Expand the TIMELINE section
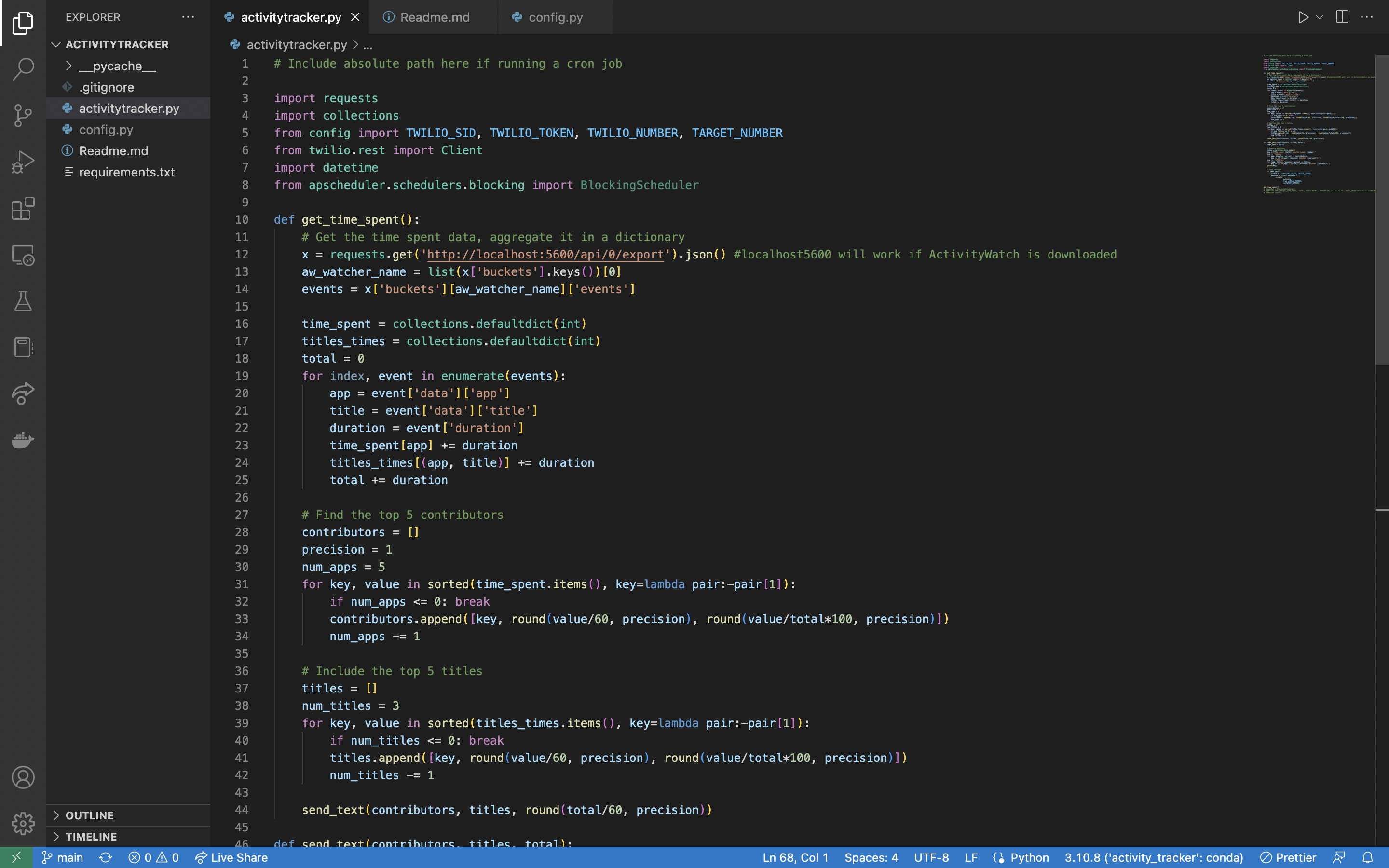 [x=91, y=837]
